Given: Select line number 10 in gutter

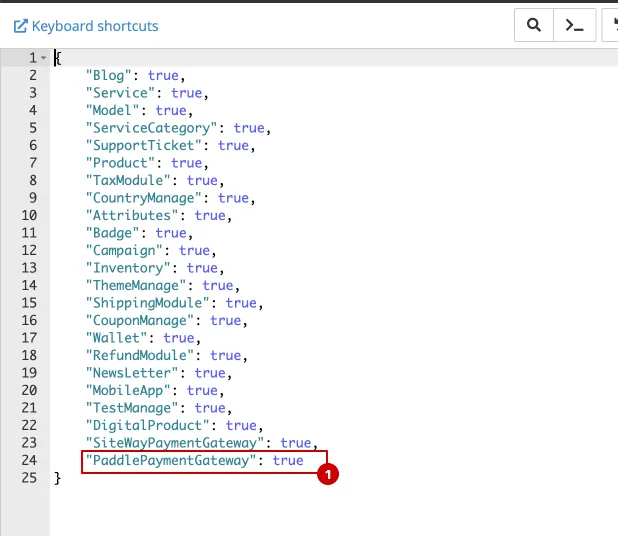Looking at the screenshot, I should click(x=29, y=216).
